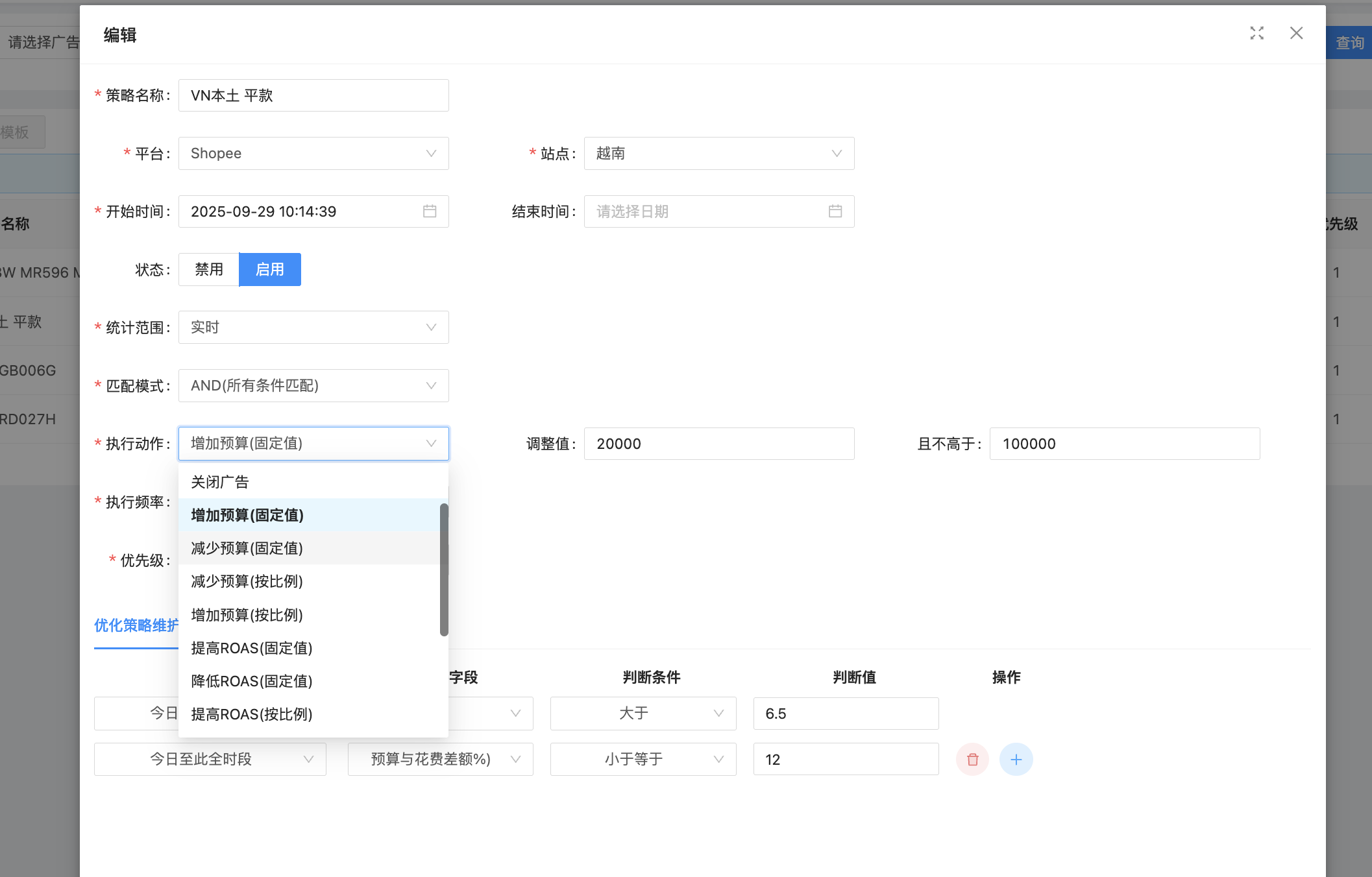Click chevron arrow of platform Shopee select
The image size is (1372, 877).
coord(431,154)
